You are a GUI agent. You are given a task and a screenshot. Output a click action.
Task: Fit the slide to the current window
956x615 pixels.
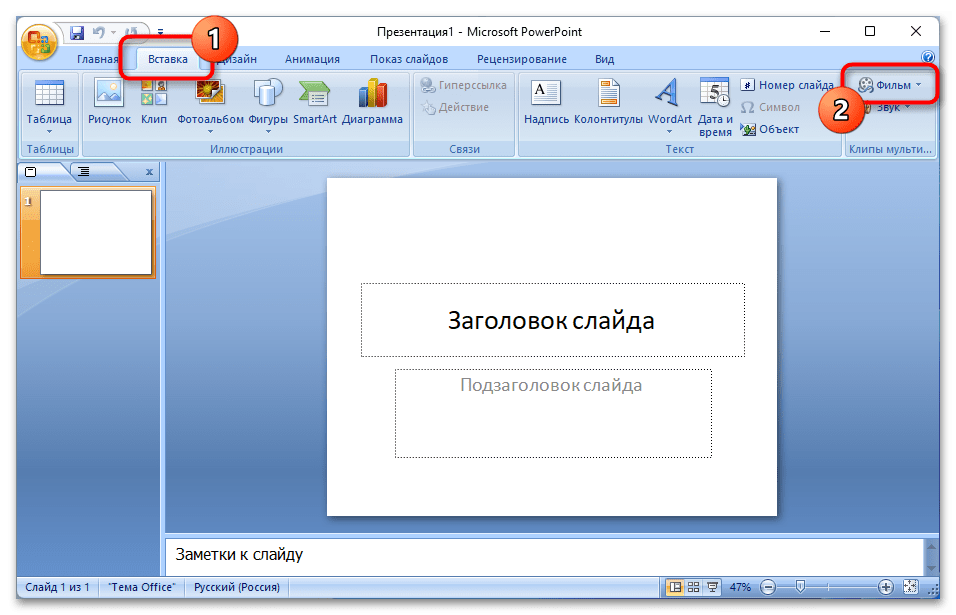pos(910,587)
